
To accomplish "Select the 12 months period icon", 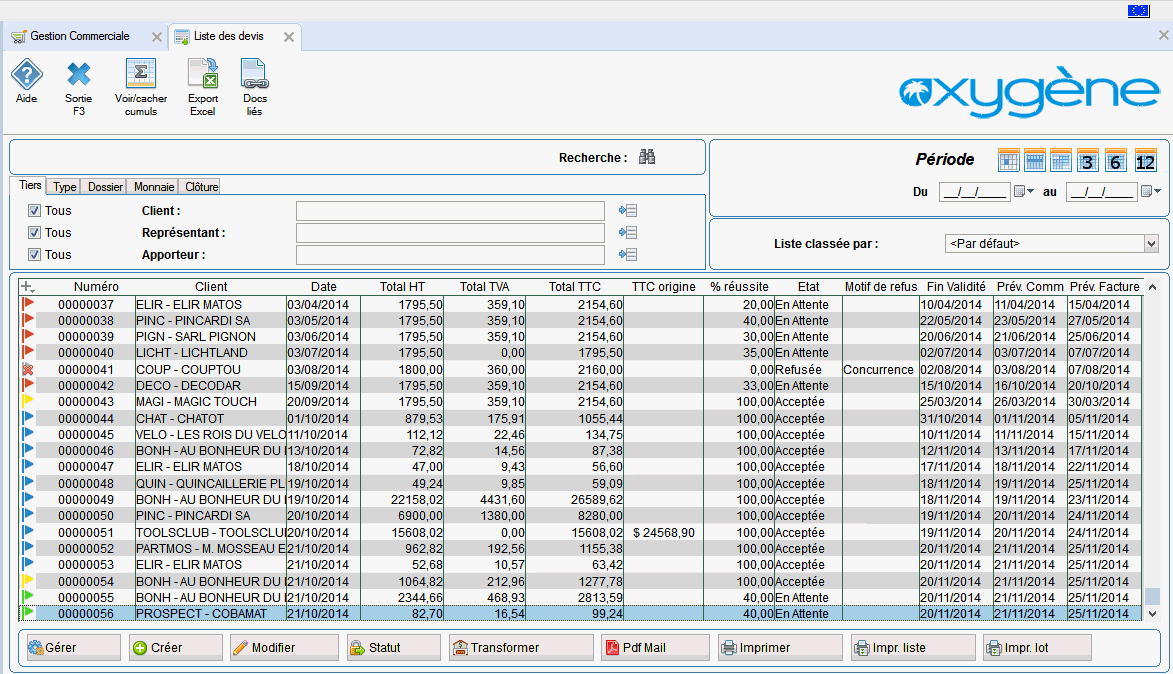I will 1145,161.
